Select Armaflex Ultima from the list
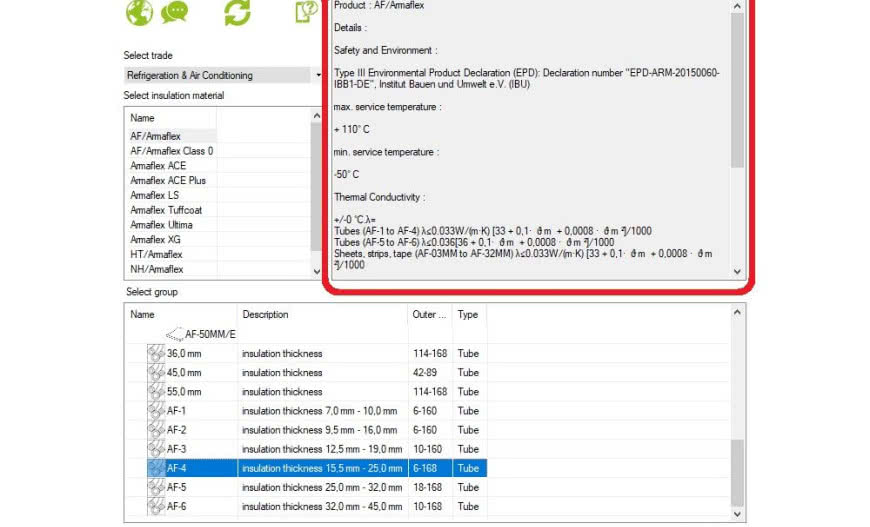870x527 pixels. [x=161, y=225]
